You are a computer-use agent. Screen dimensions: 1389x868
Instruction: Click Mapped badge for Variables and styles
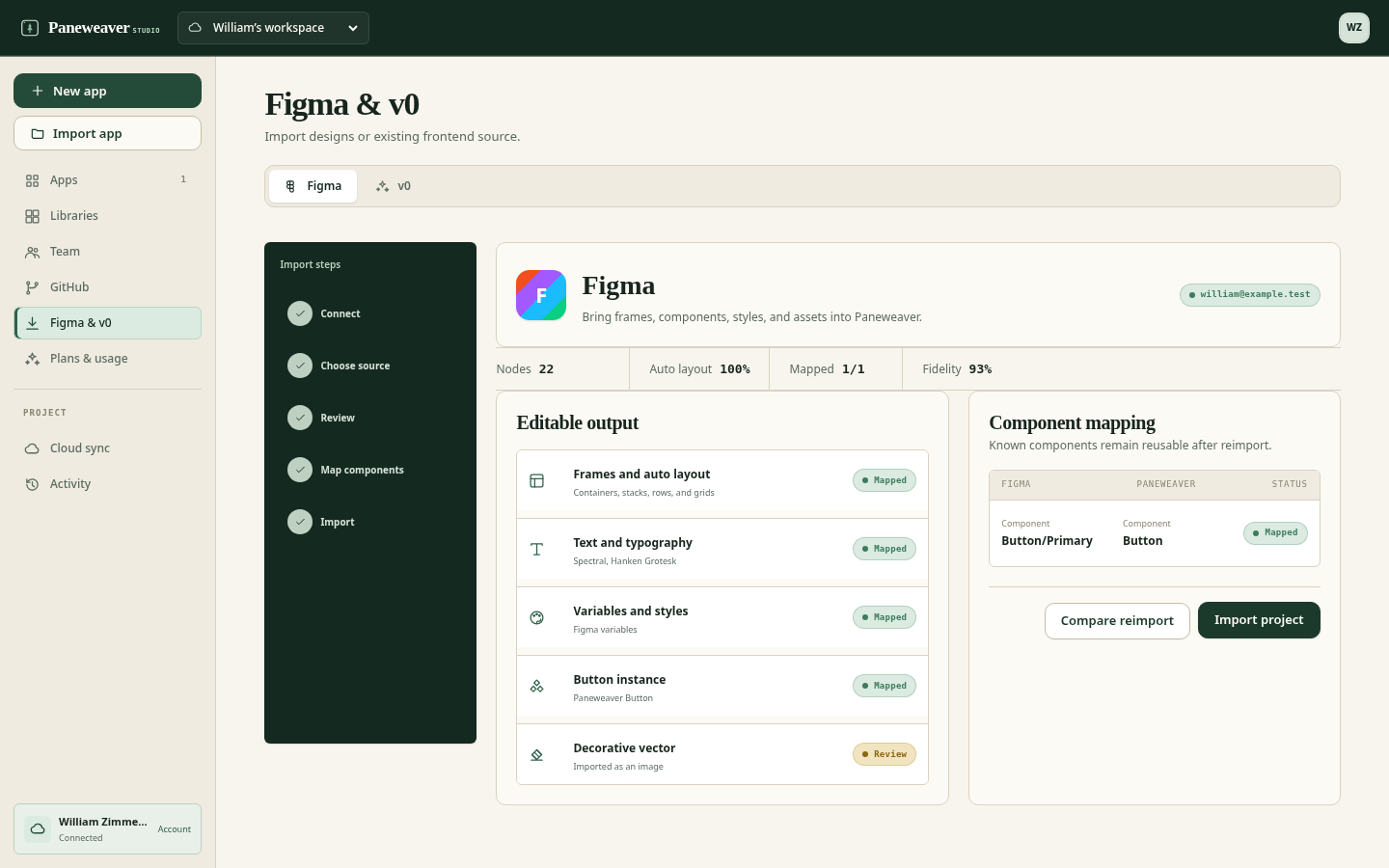click(885, 617)
